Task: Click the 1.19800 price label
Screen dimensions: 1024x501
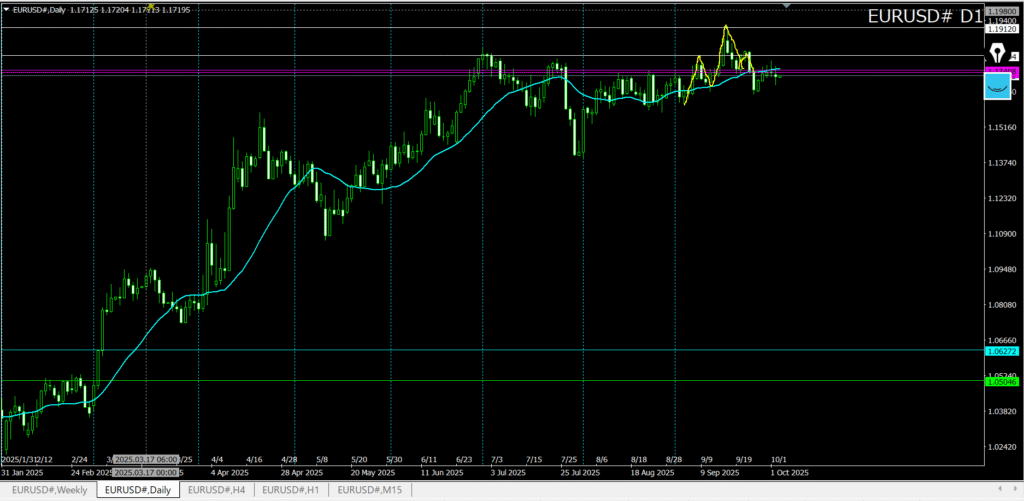Action: (1001, 11)
